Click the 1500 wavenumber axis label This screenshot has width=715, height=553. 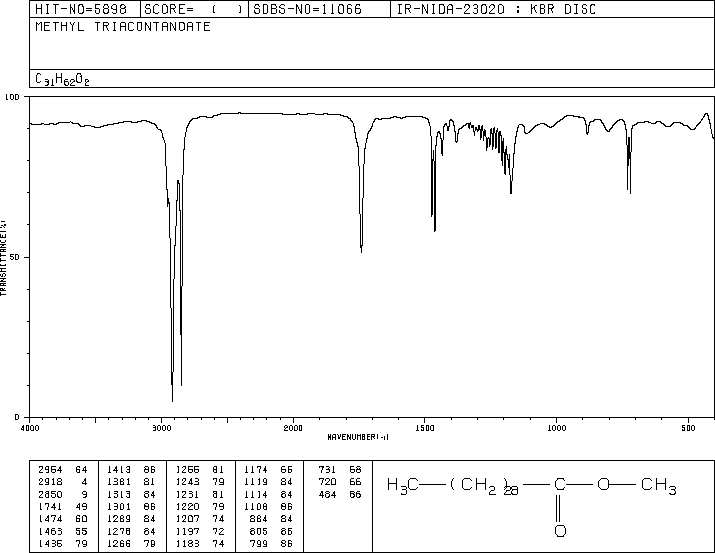click(x=425, y=428)
